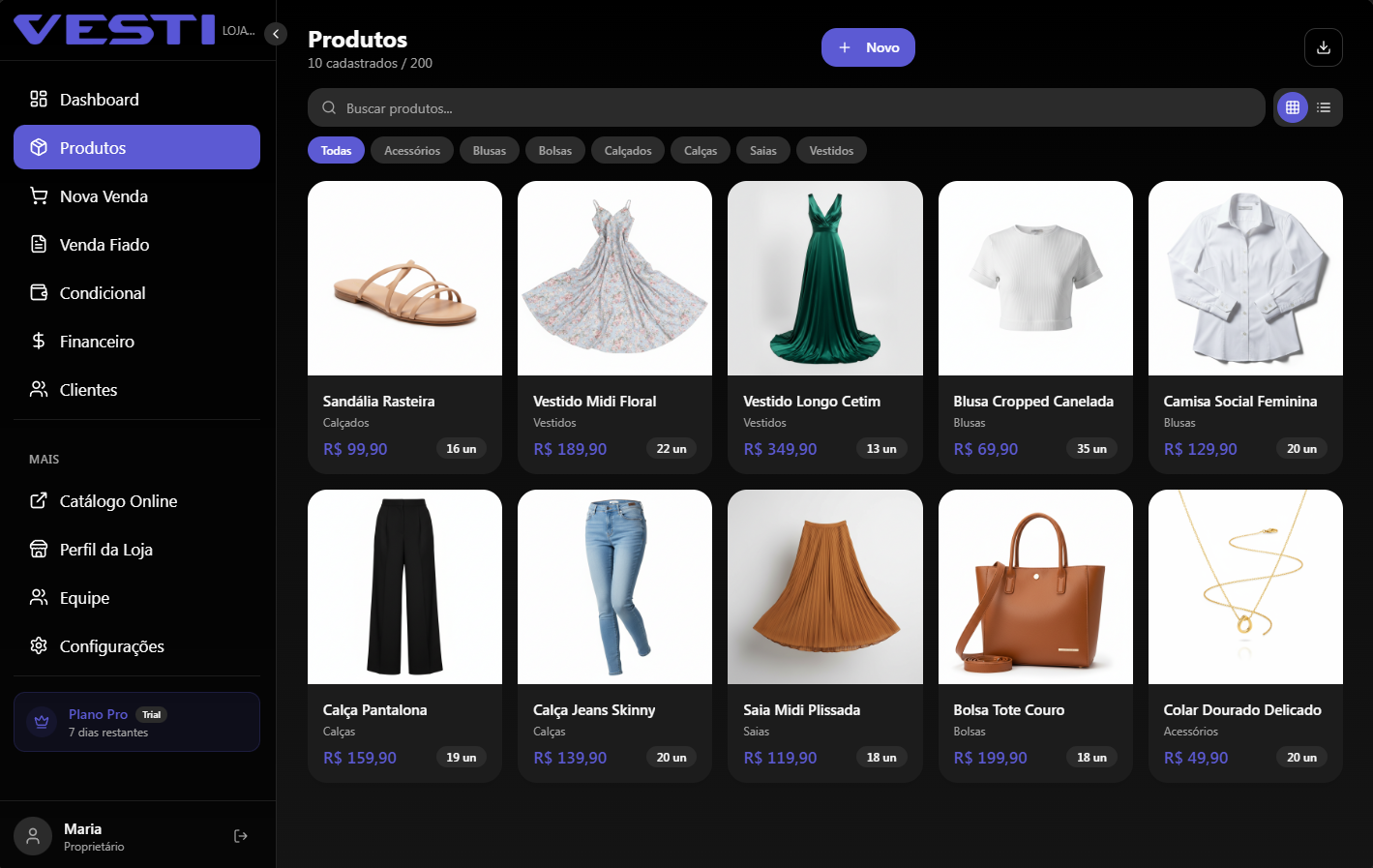Open the Venda Fiado receipt icon
The height and width of the screenshot is (868, 1373).
coord(39,244)
